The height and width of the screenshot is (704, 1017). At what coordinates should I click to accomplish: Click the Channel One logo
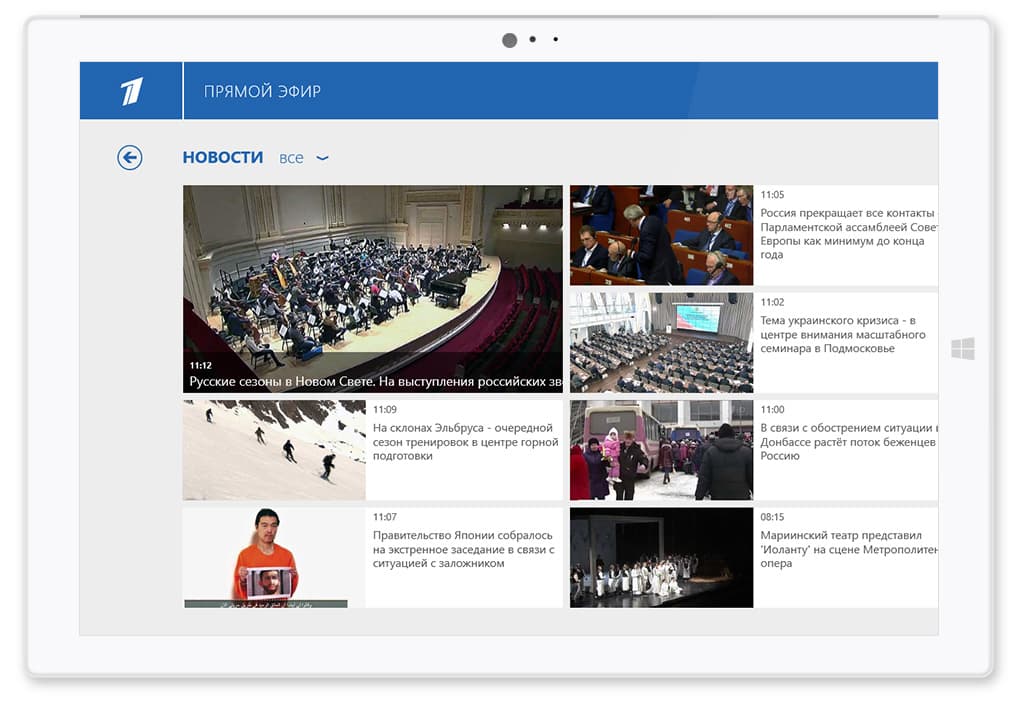(x=131, y=91)
